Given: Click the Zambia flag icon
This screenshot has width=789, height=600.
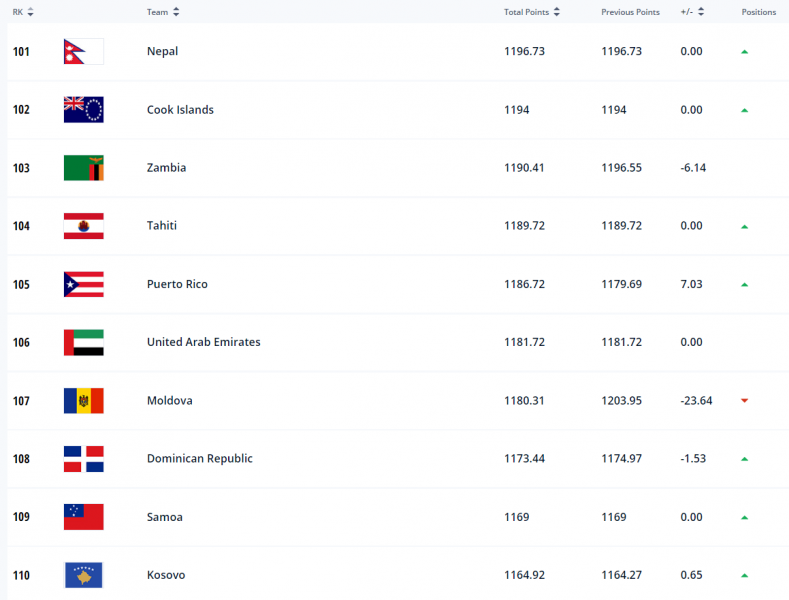Looking at the screenshot, I should [x=83, y=168].
